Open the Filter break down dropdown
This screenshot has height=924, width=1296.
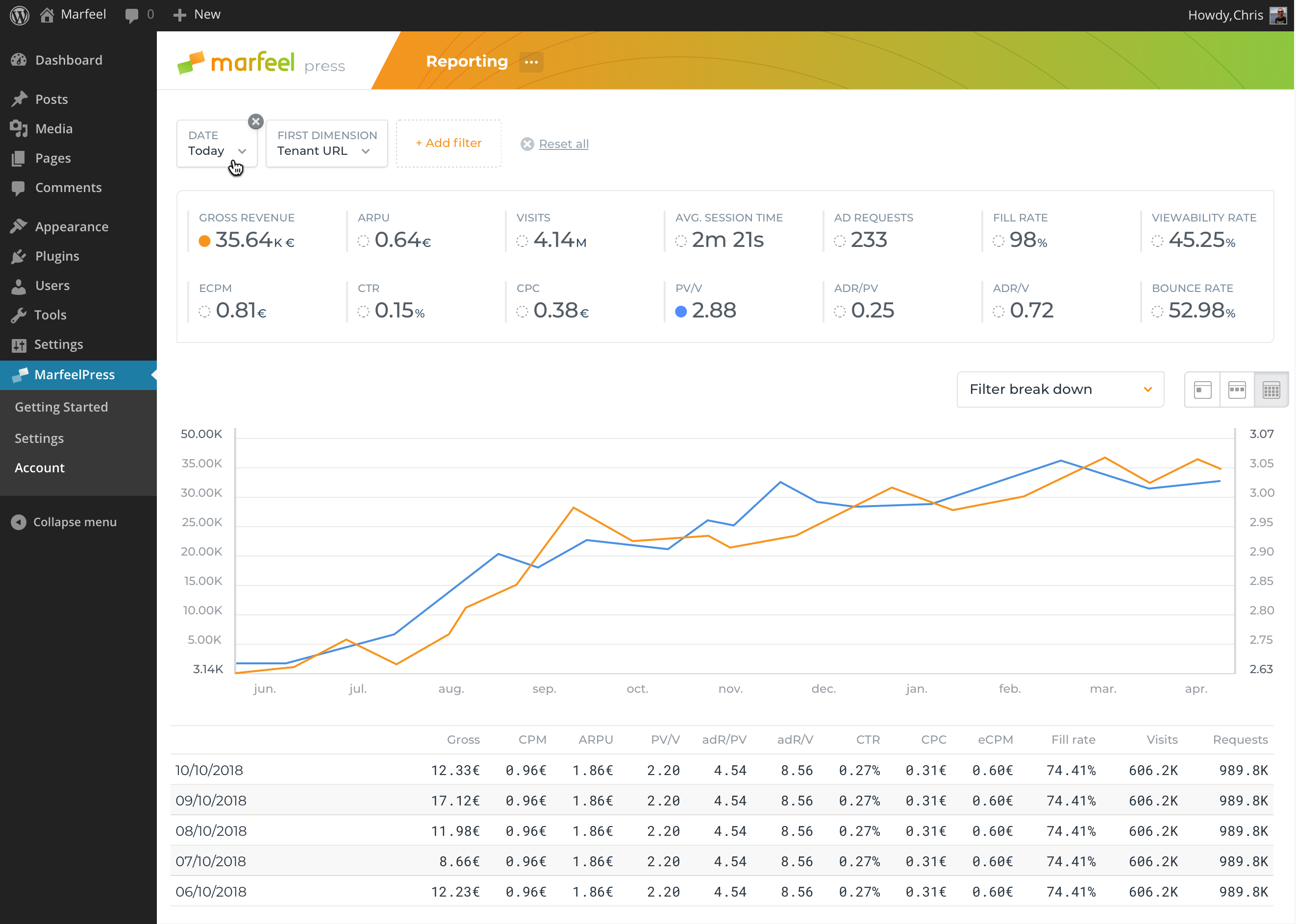click(1060, 390)
